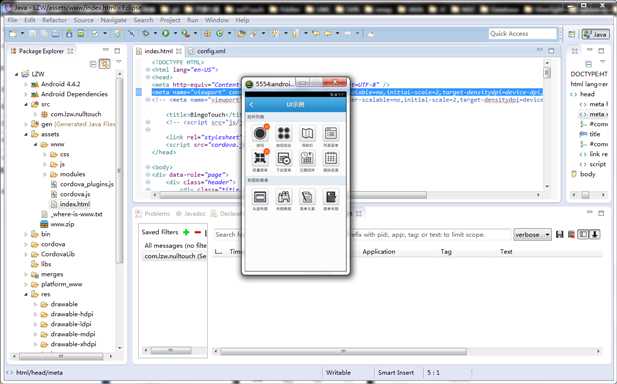This screenshot has width=617, height=384.
Task: Select the com.lzw.nulltouch LogCat filter
Action: tap(175, 256)
